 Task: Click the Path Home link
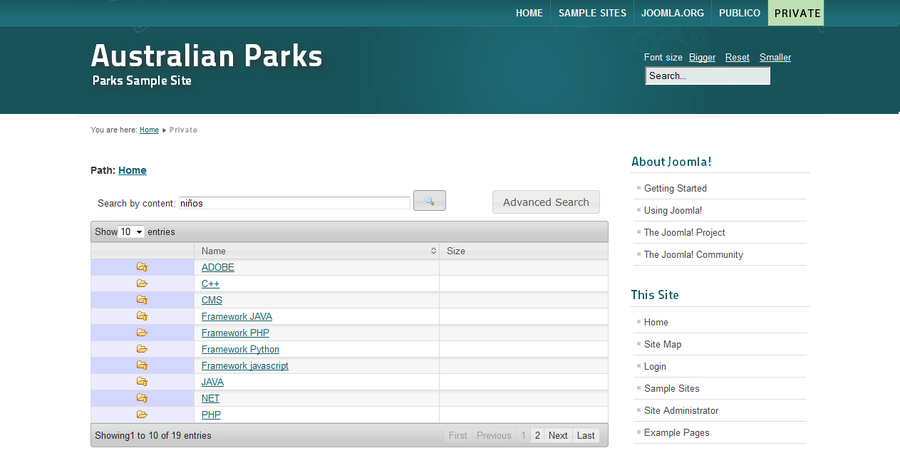(x=132, y=171)
